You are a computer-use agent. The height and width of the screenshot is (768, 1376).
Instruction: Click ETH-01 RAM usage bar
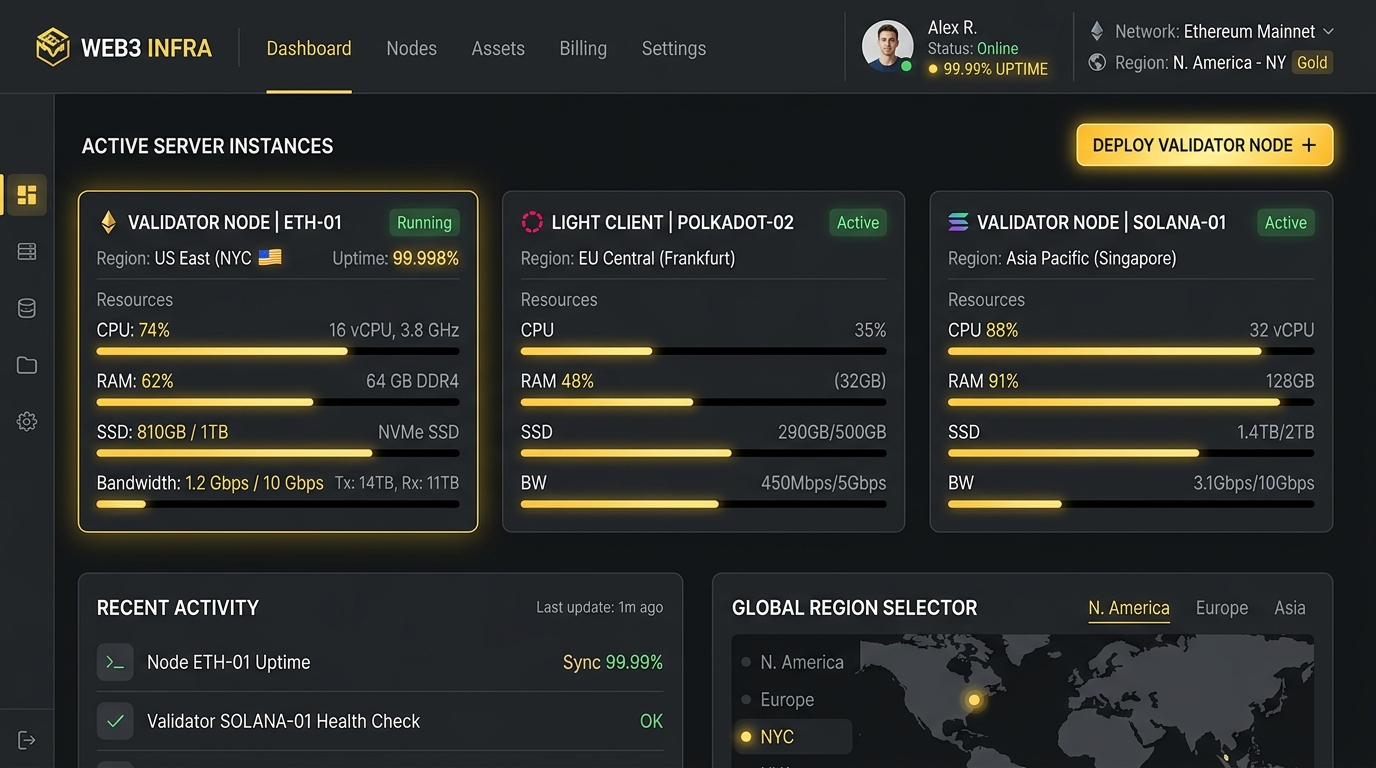point(278,402)
